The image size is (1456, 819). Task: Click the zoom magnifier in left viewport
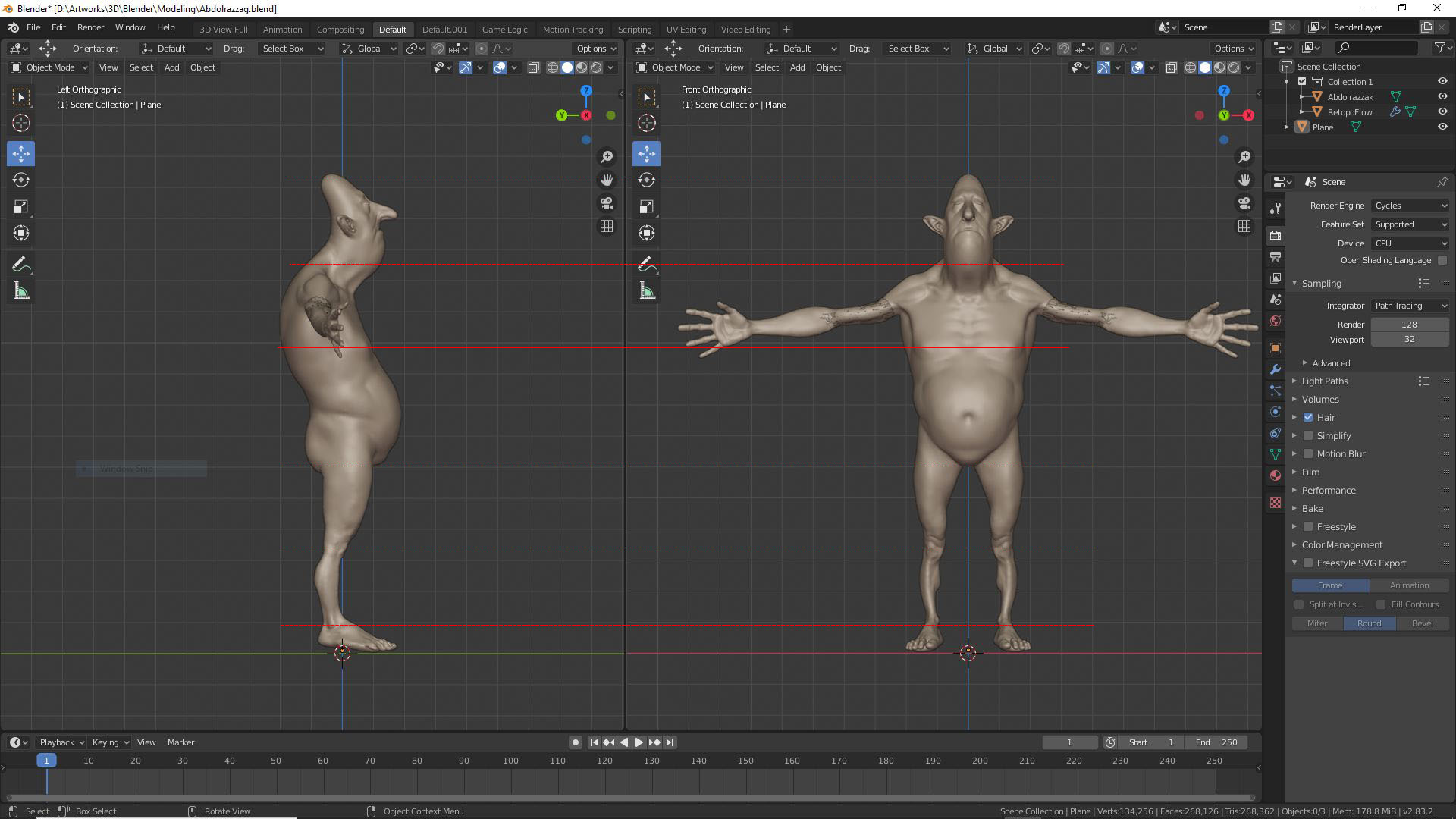tap(607, 157)
